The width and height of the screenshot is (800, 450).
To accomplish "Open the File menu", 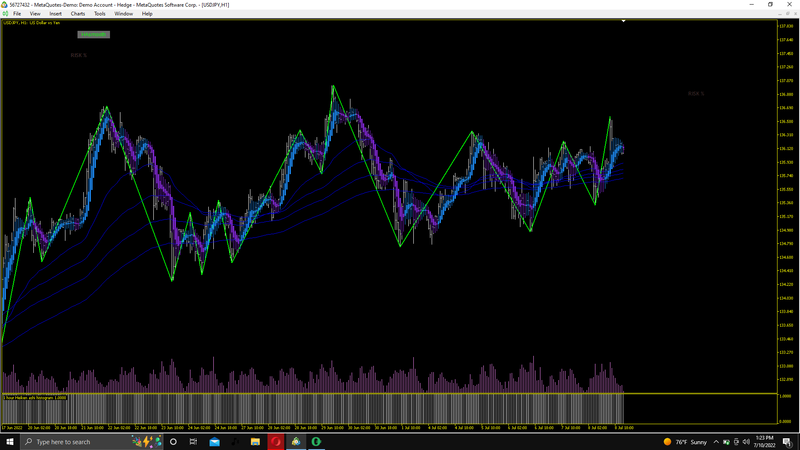I will tap(17, 14).
